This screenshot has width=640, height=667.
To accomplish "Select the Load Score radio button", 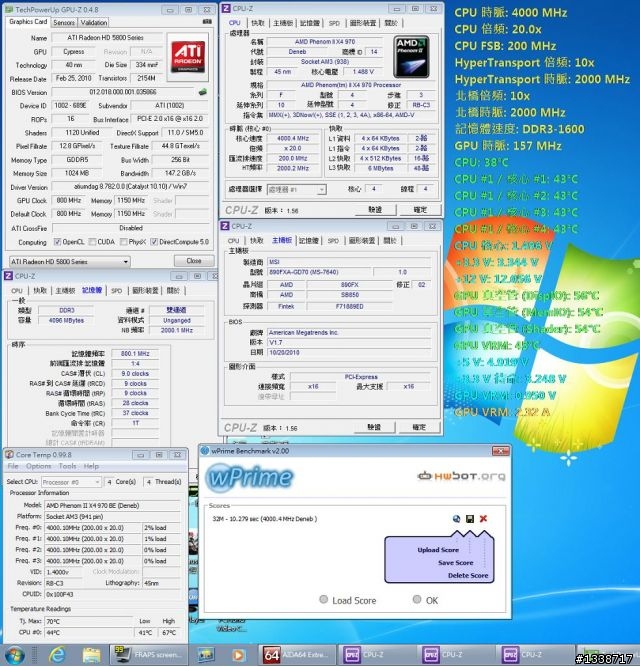I will pyautogui.click(x=324, y=599).
